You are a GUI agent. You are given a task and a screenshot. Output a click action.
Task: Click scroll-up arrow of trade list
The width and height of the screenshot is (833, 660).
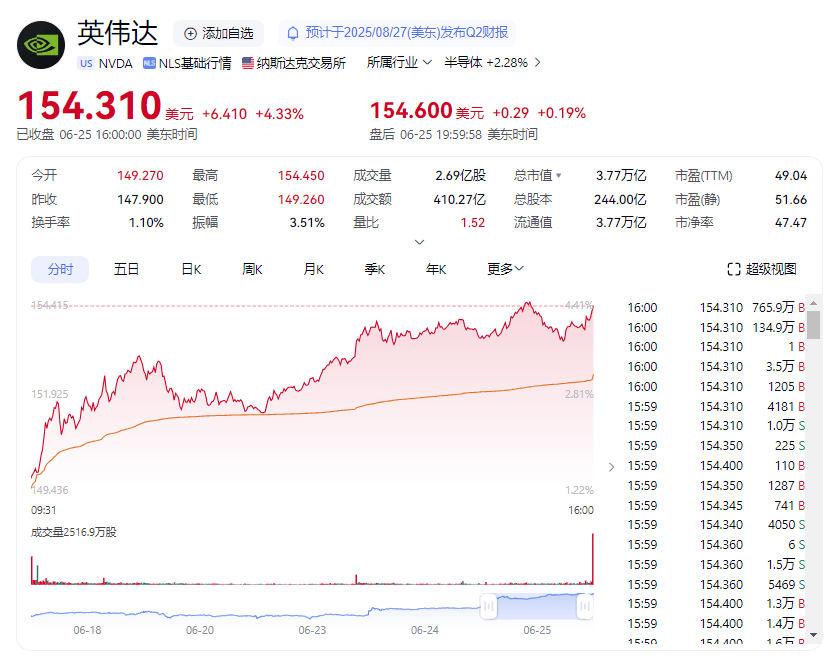point(813,303)
